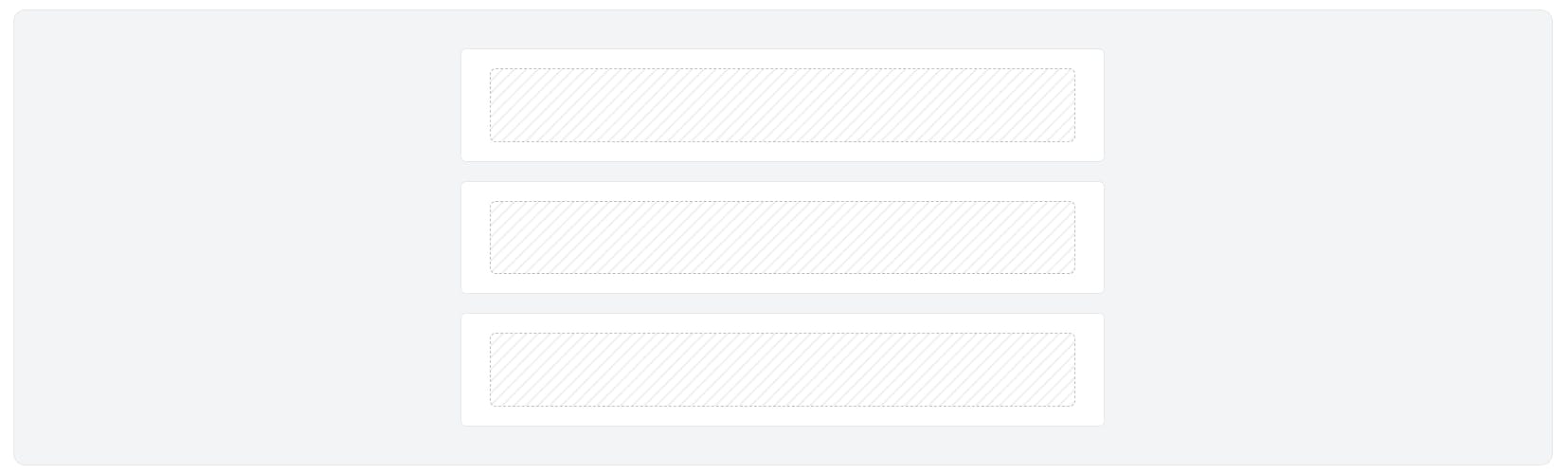Screen dimensions: 1568x474
Task: Focus the center dashed-outline drop zone
Action: (783, 238)
